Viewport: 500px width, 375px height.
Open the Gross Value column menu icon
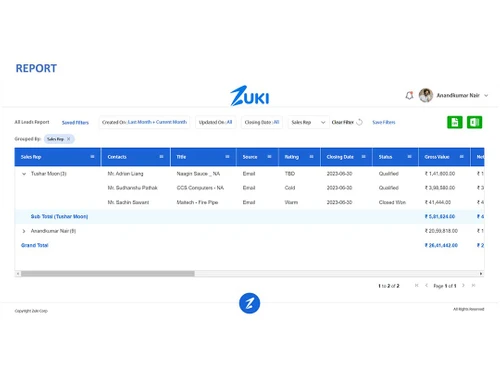point(462,157)
